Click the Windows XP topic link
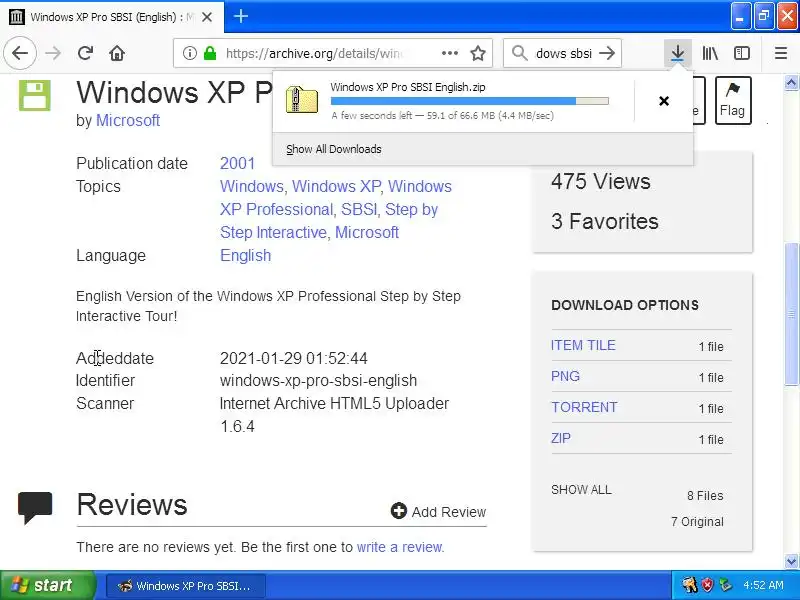The width and height of the screenshot is (800, 600). click(x=336, y=186)
